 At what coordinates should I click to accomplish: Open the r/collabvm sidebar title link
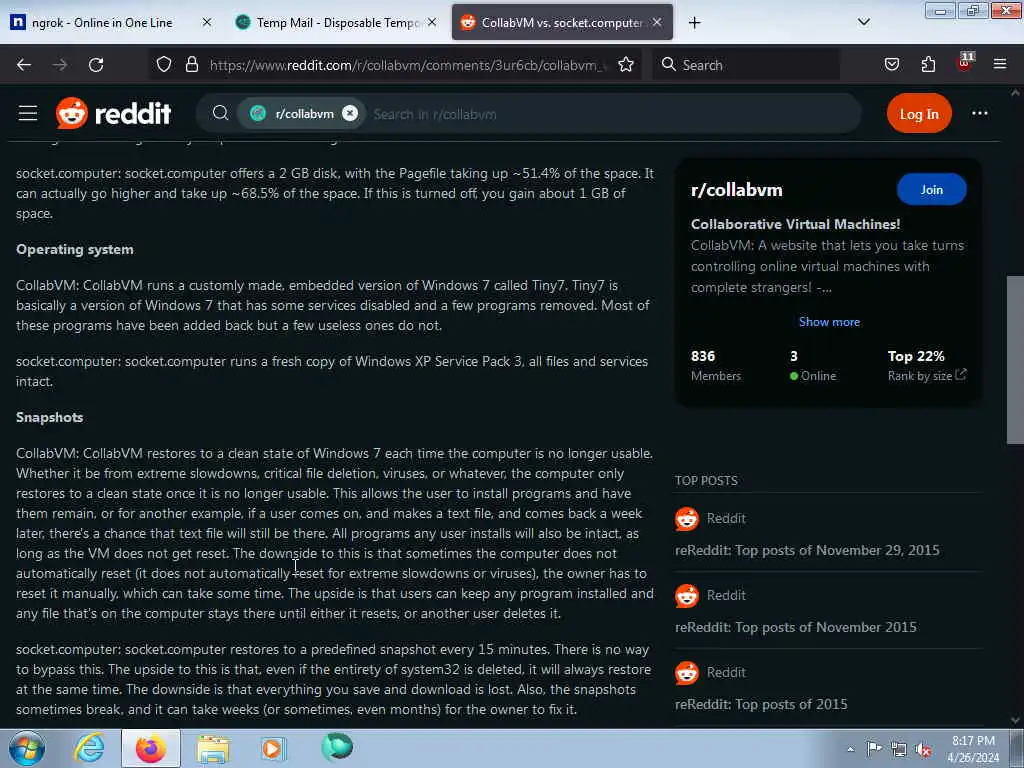[x=736, y=190]
